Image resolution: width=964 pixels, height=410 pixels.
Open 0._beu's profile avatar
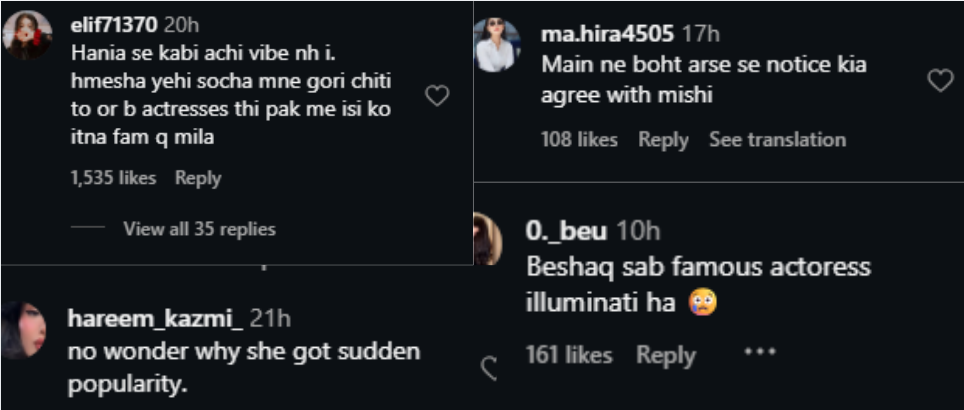click(487, 239)
